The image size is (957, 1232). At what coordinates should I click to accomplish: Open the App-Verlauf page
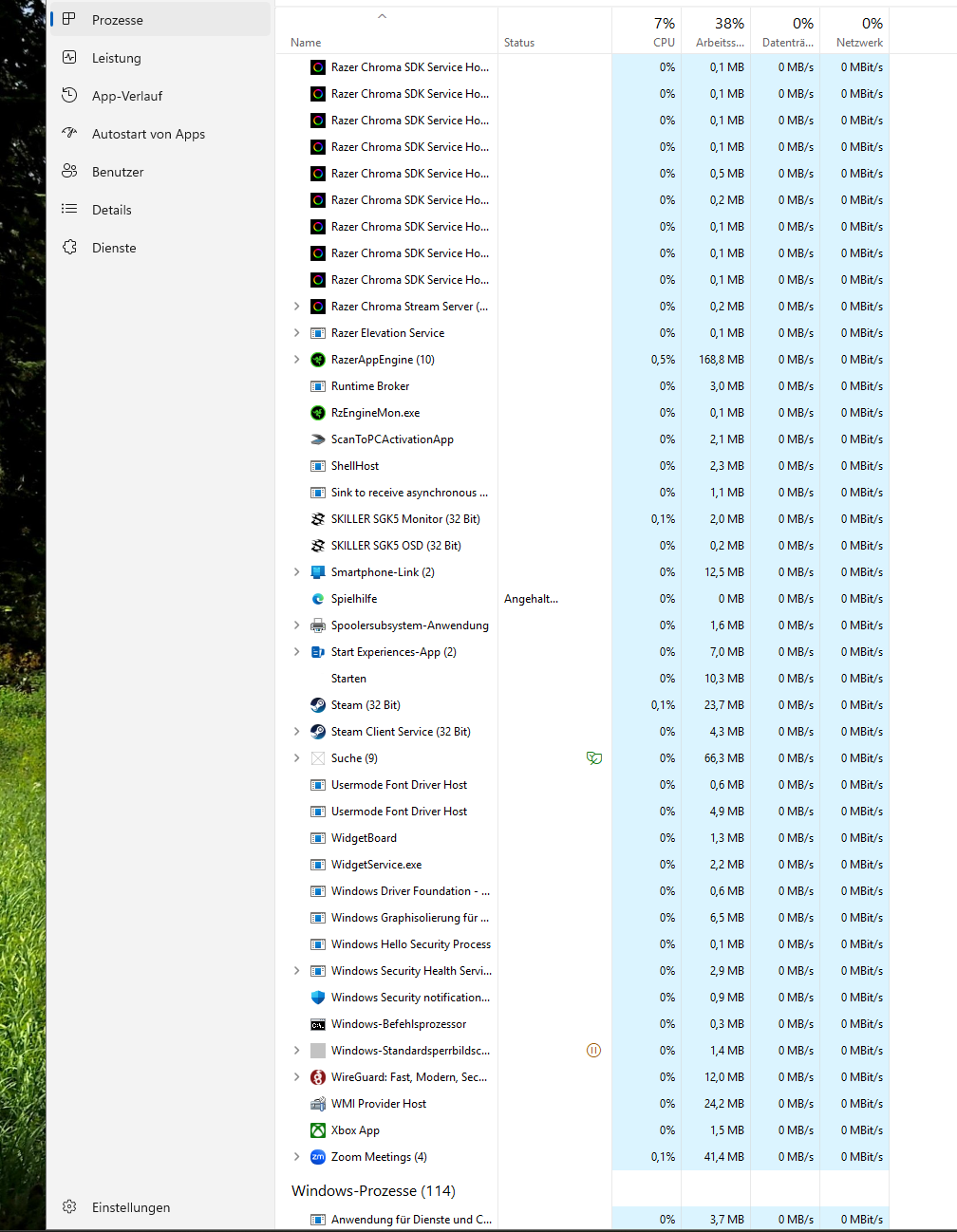pos(160,96)
